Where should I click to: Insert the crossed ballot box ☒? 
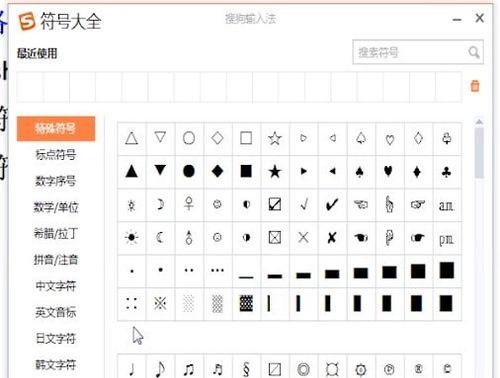tap(275, 238)
